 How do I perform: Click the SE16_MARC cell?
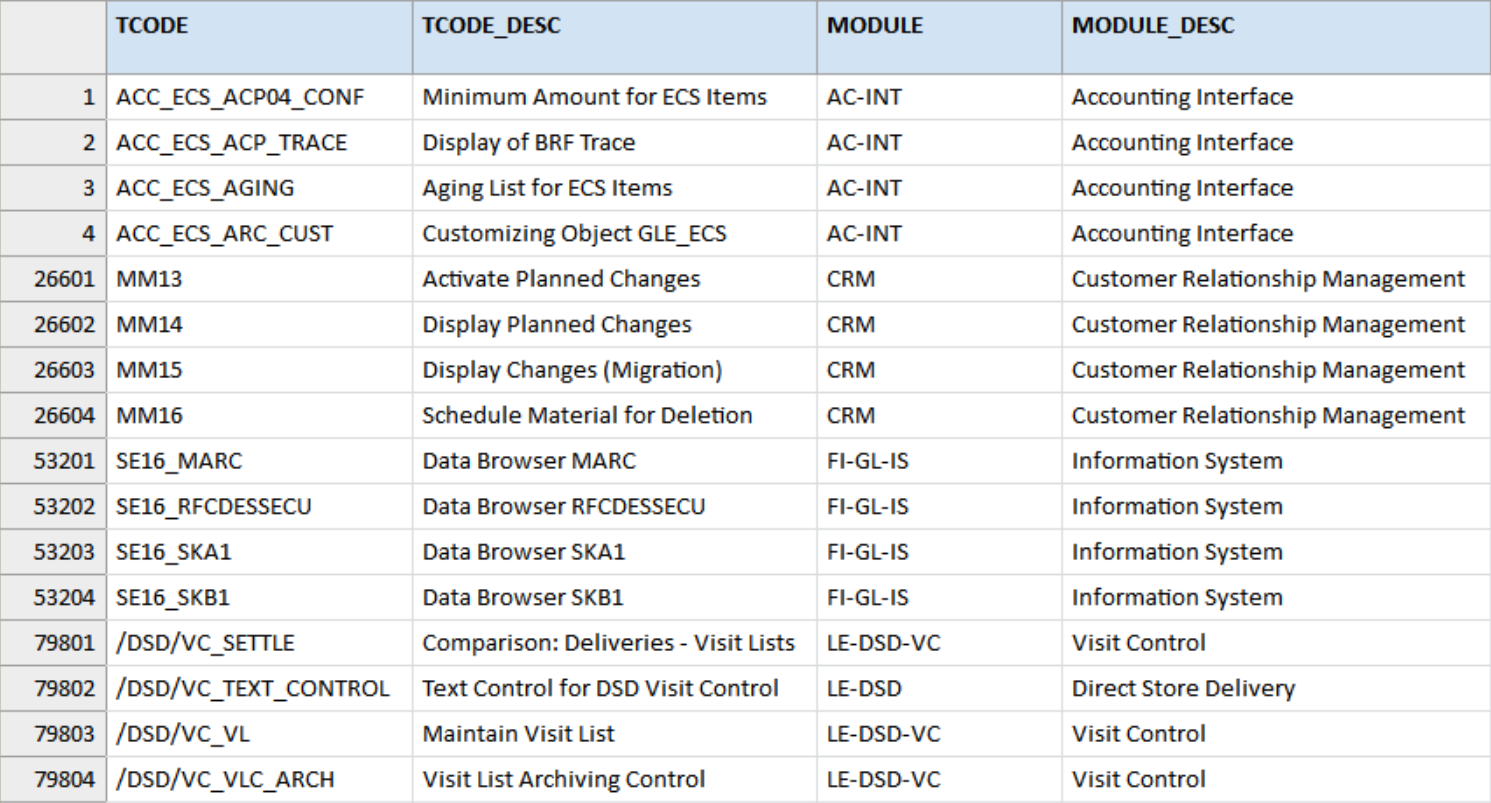click(x=258, y=461)
